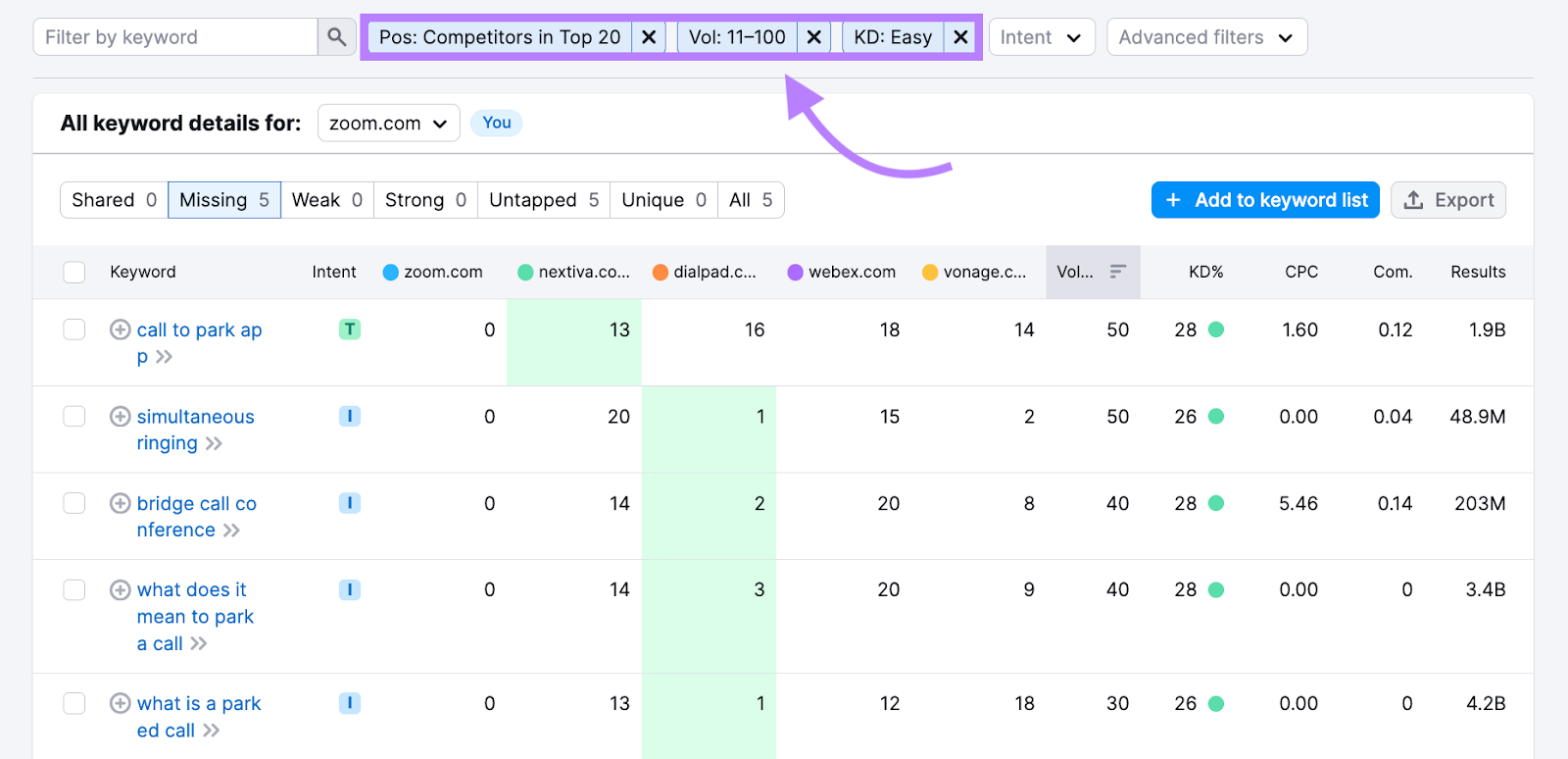Click Informational badge for what does it mean row
Image resolution: width=1568 pixels, height=759 pixels.
click(350, 589)
